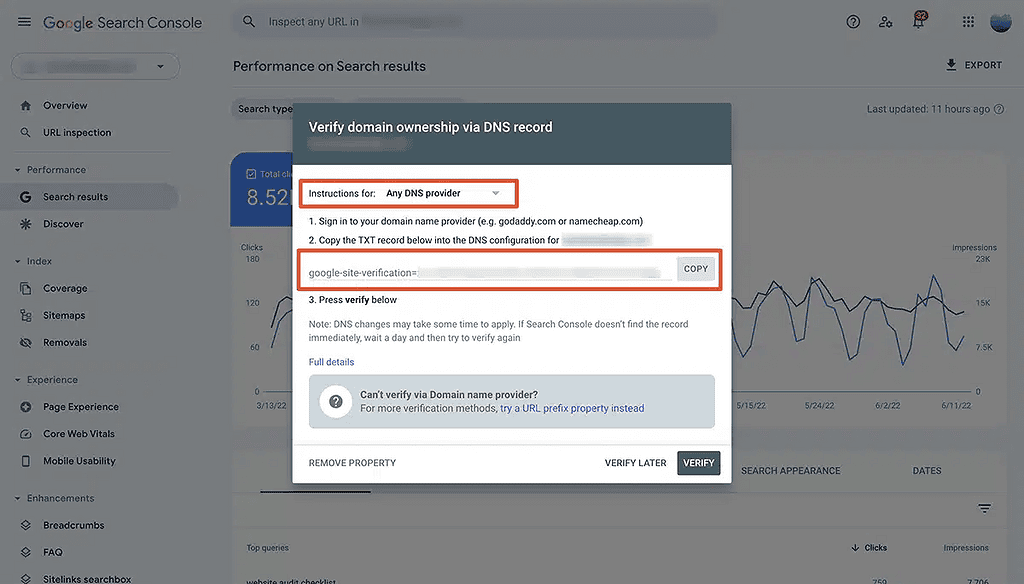Click the google-site-verification text field
Screen dimensions: 1024x584
(x=490, y=272)
